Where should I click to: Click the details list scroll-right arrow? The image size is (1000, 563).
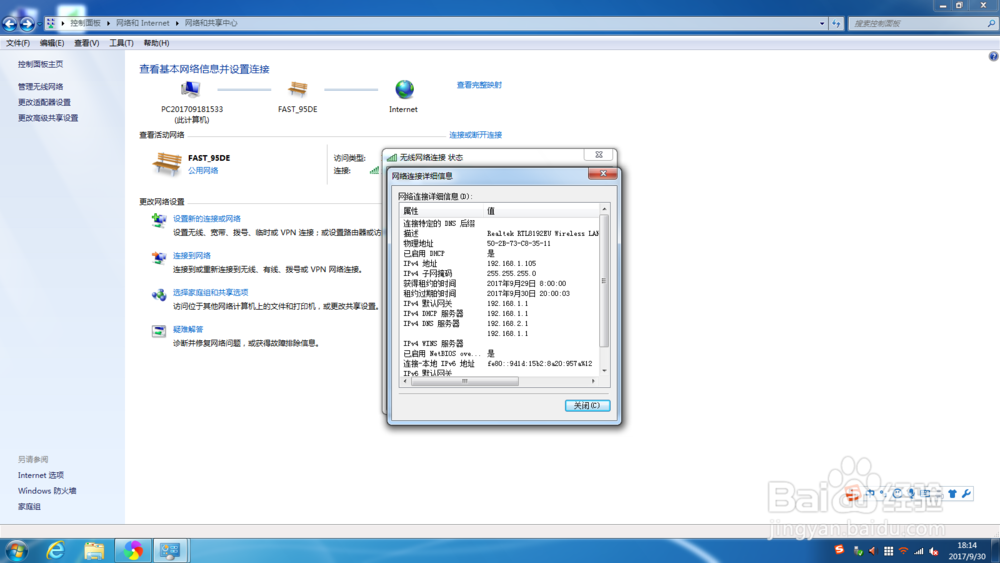(593, 381)
